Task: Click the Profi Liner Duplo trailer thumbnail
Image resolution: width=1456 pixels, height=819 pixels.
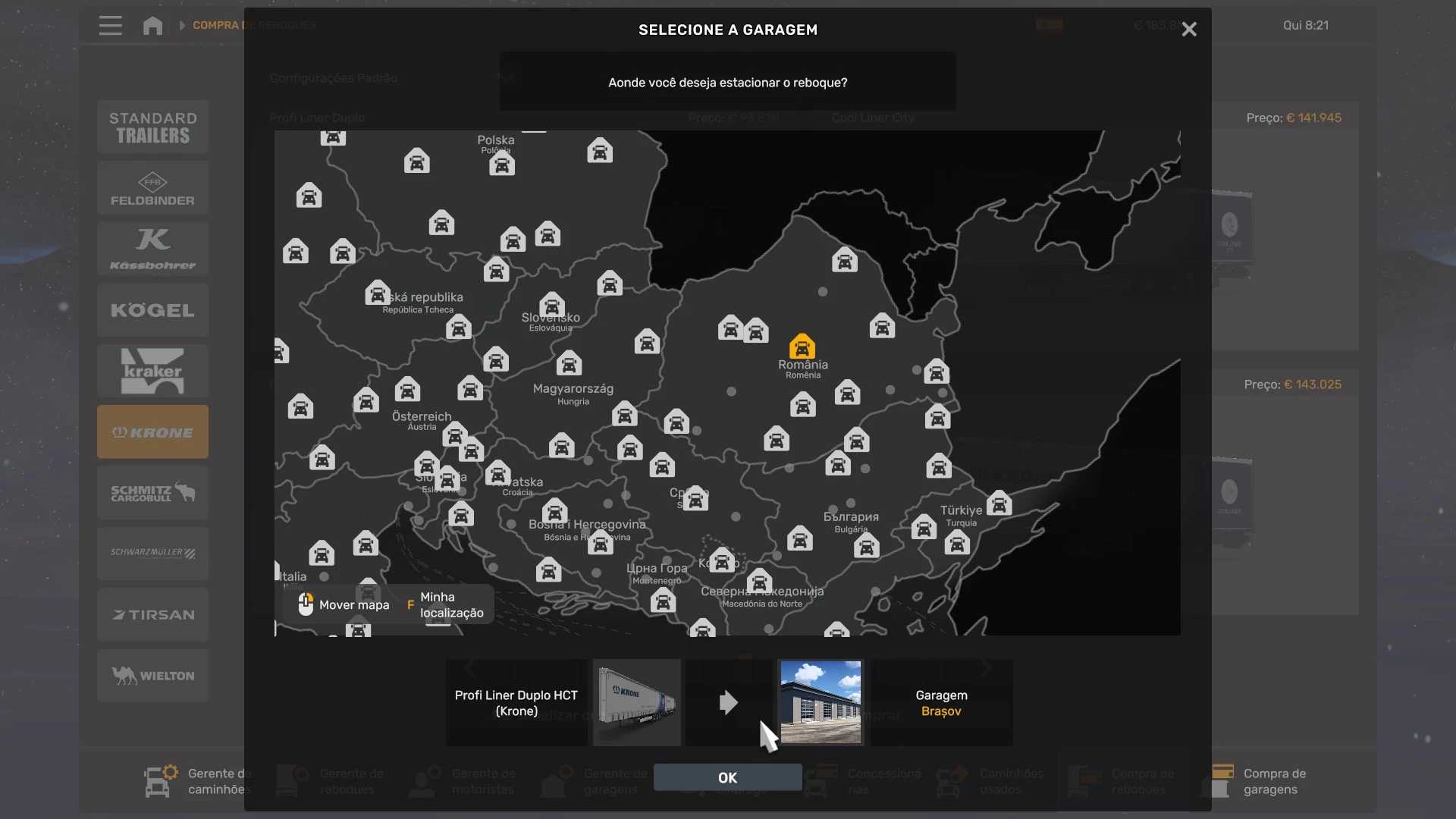Action: click(636, 702)
